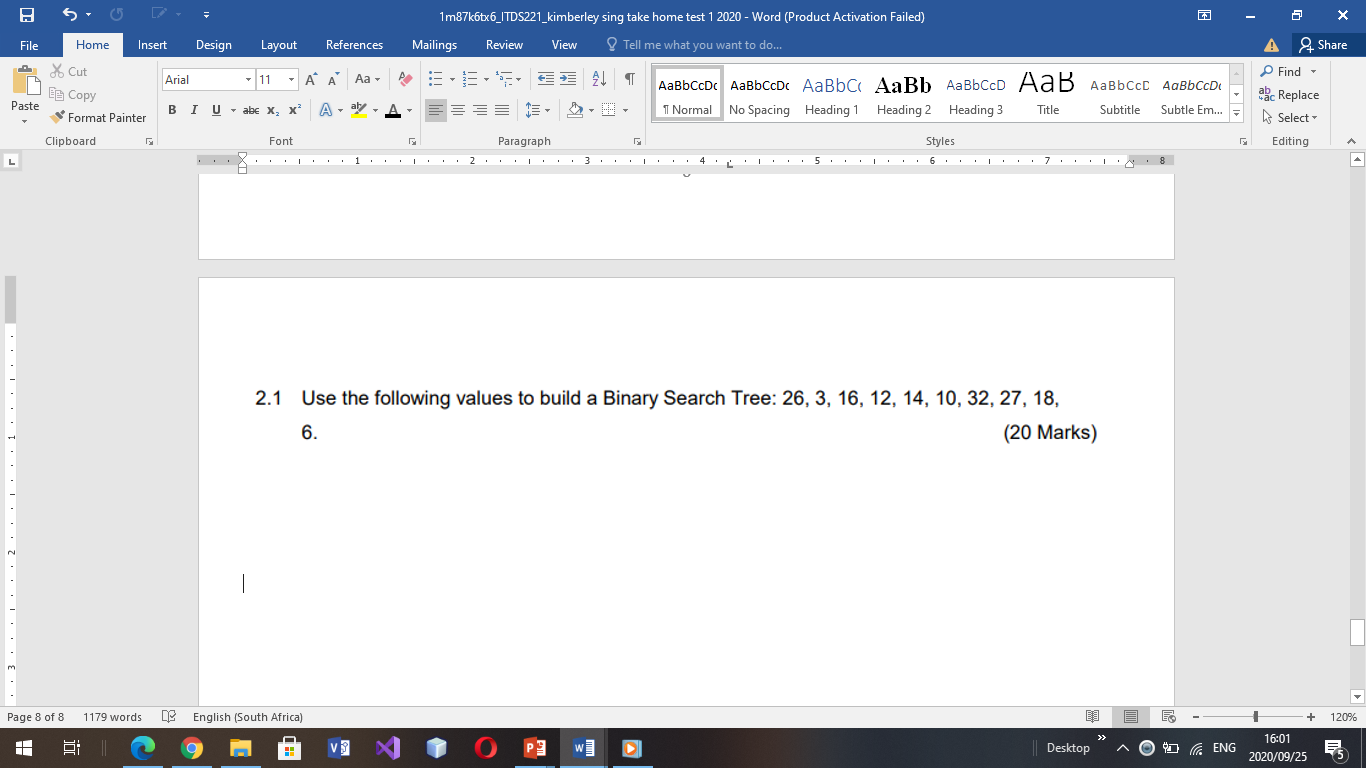Screen dimensions: 1366x768
Task: Open the Mailings ribbon tab
Action: point(434,44)
